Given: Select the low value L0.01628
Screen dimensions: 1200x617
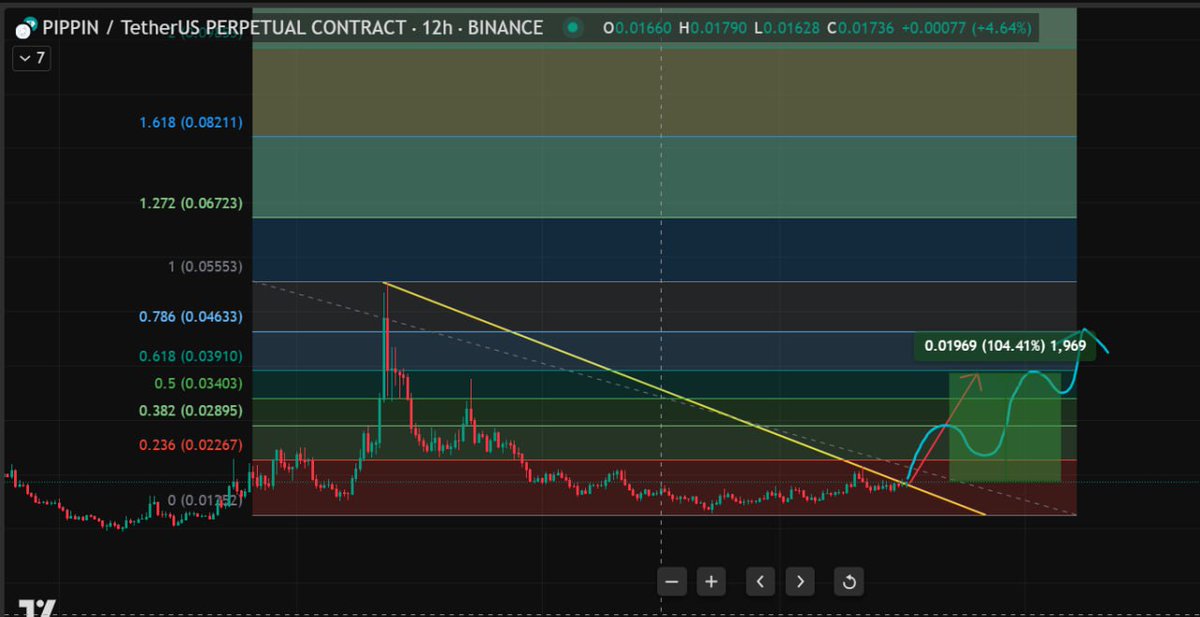Looking at the screenshot, I should pyautogui.click(x=787, y=28).
